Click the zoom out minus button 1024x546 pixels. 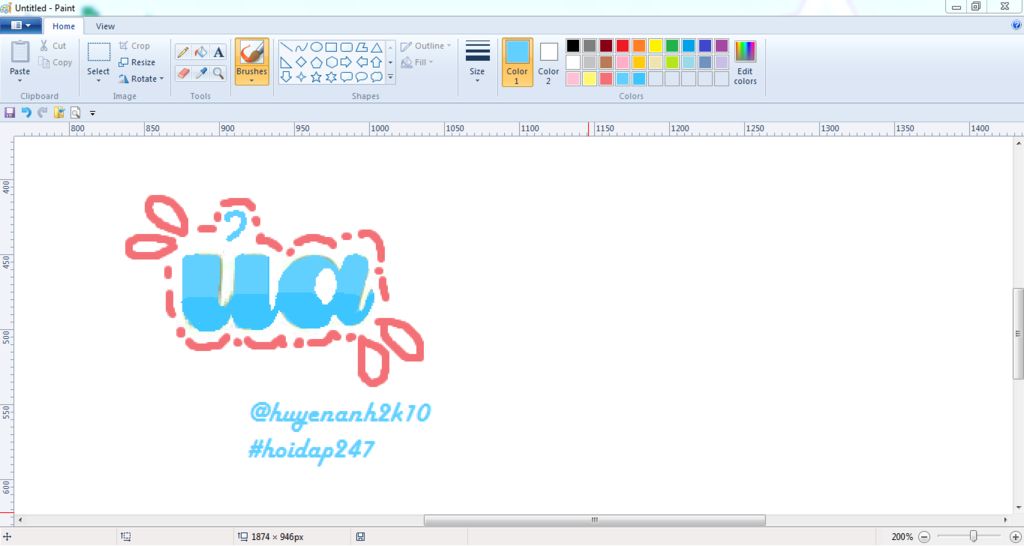tap(924, 537)
